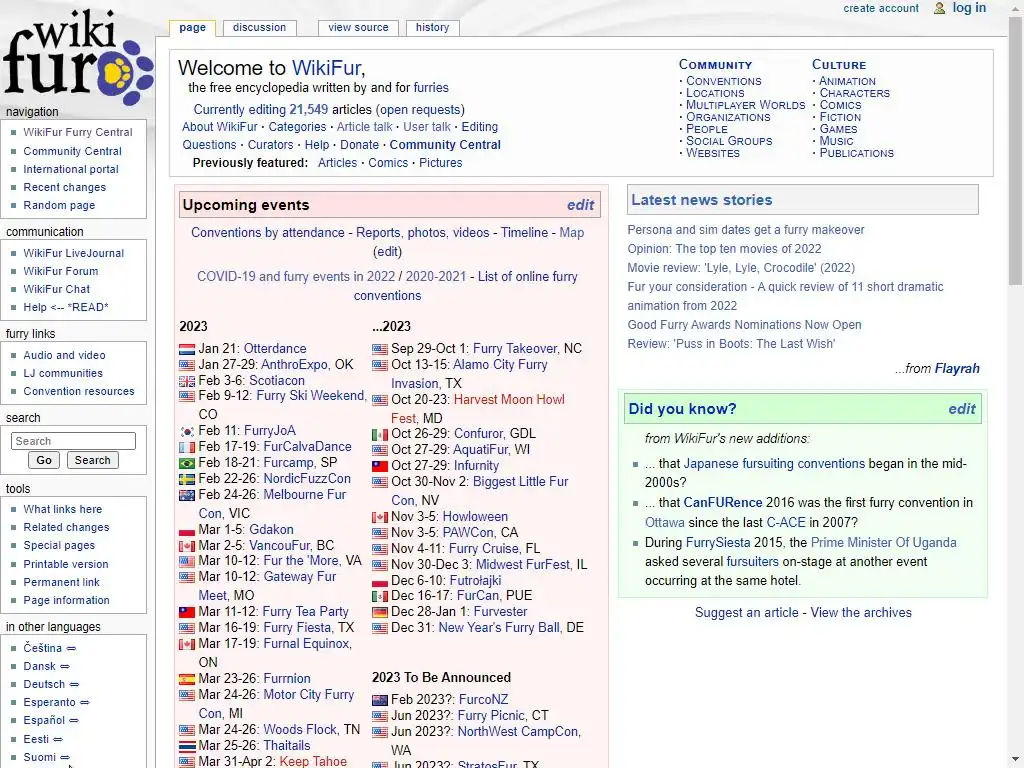Open the history tab
1024x768 pixels.
[x=432, y=27]
